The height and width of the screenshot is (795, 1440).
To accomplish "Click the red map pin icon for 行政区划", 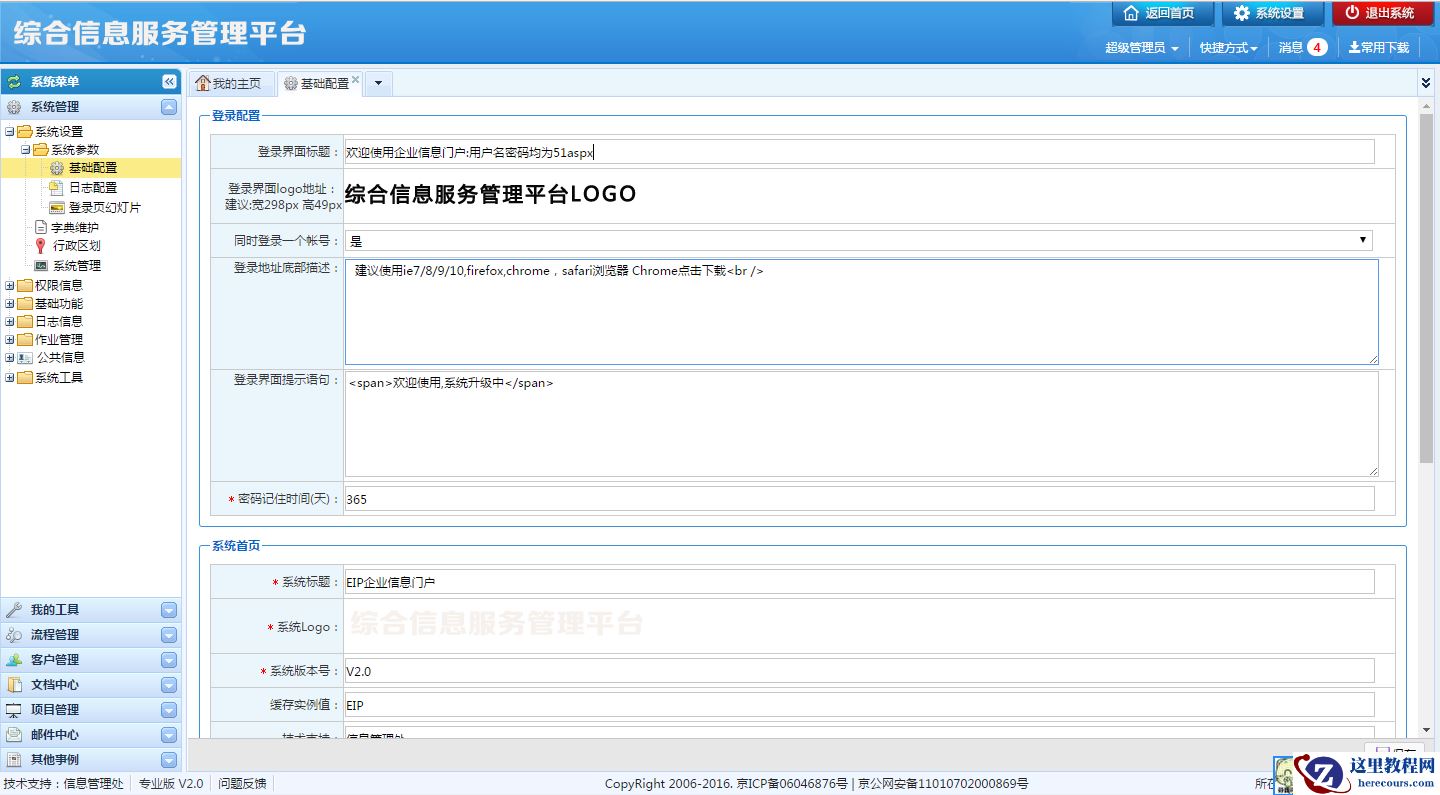I will click(41, 245).
